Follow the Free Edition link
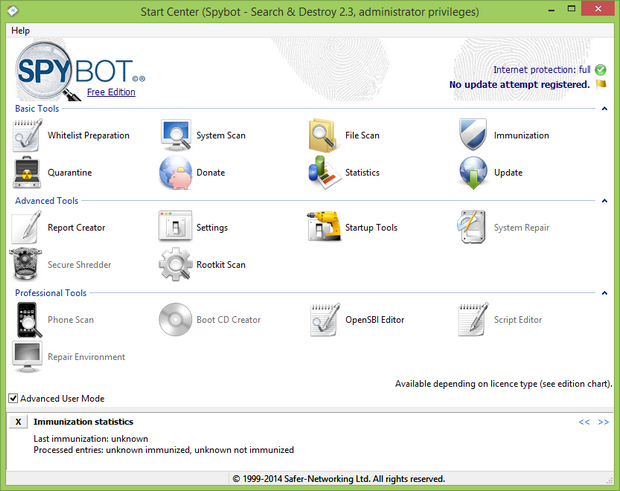This screenshot has width=620, height=491. pos(111,92)
